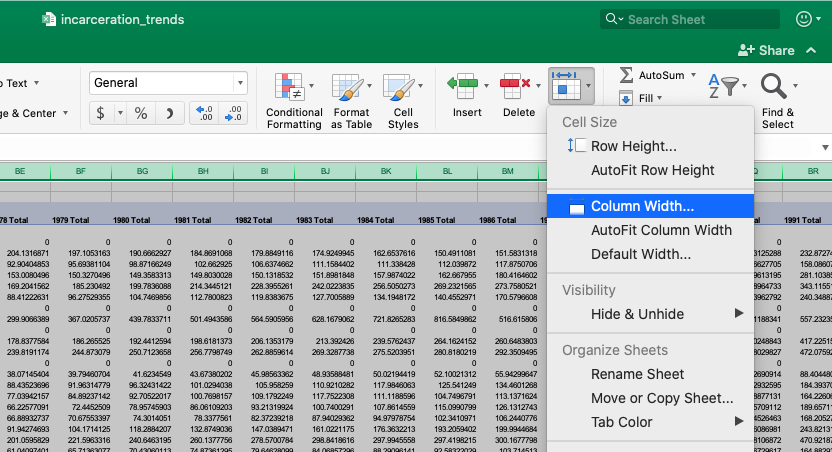Click the Share person icon
The image size is (832, 452).
(746, 50)
